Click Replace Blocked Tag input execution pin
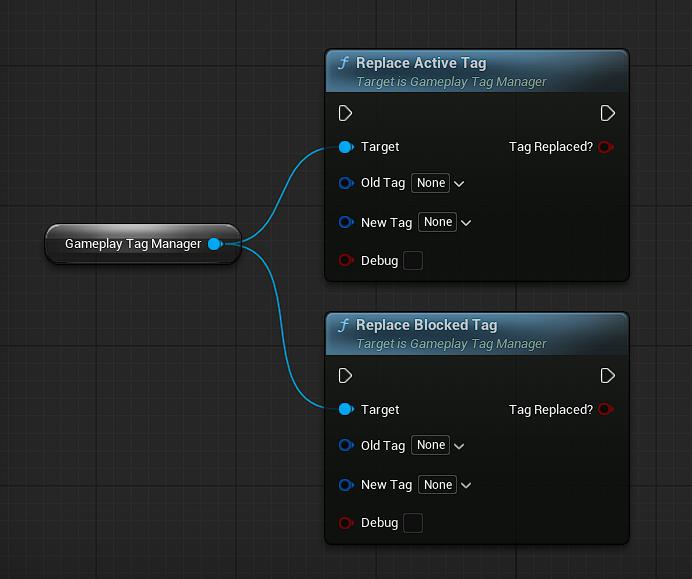Screen dimensions: 692x579 tap(345, 376)
